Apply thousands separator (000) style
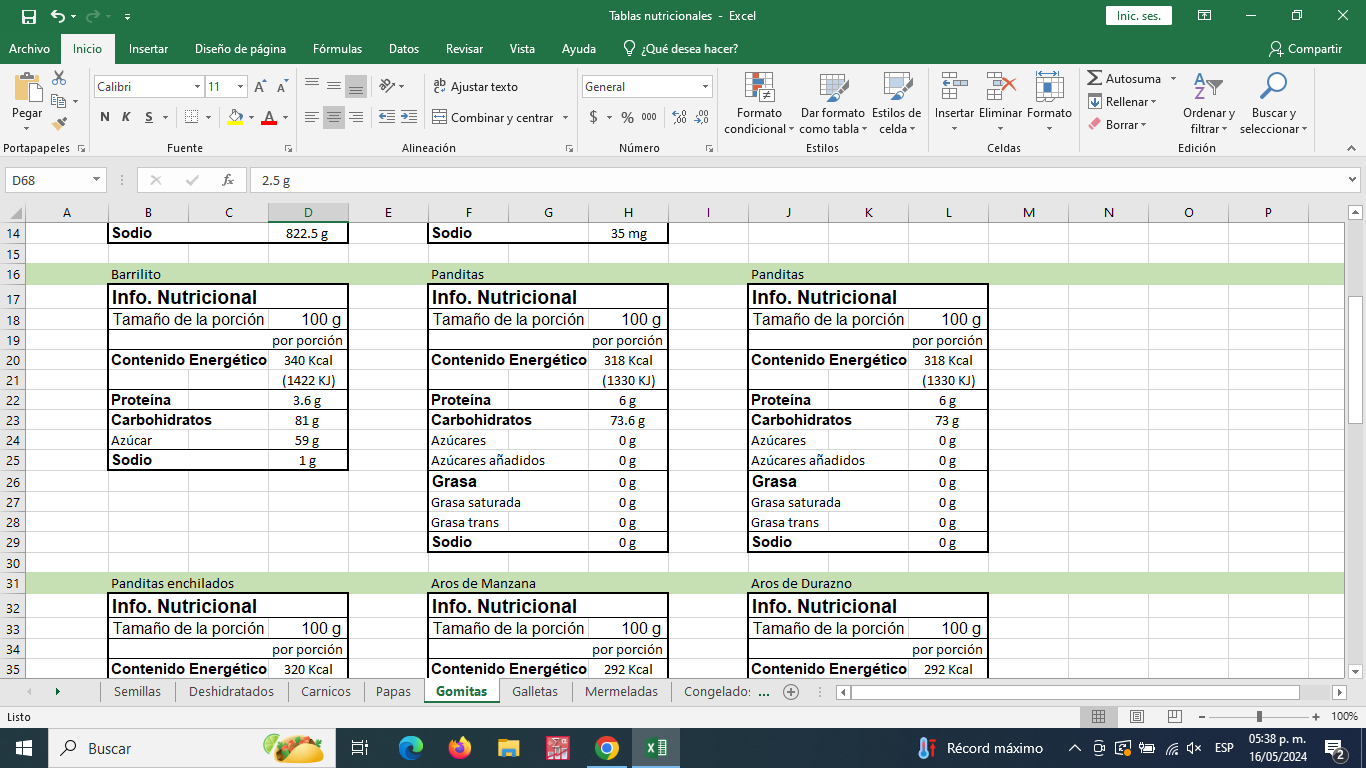 click(649, 117)
